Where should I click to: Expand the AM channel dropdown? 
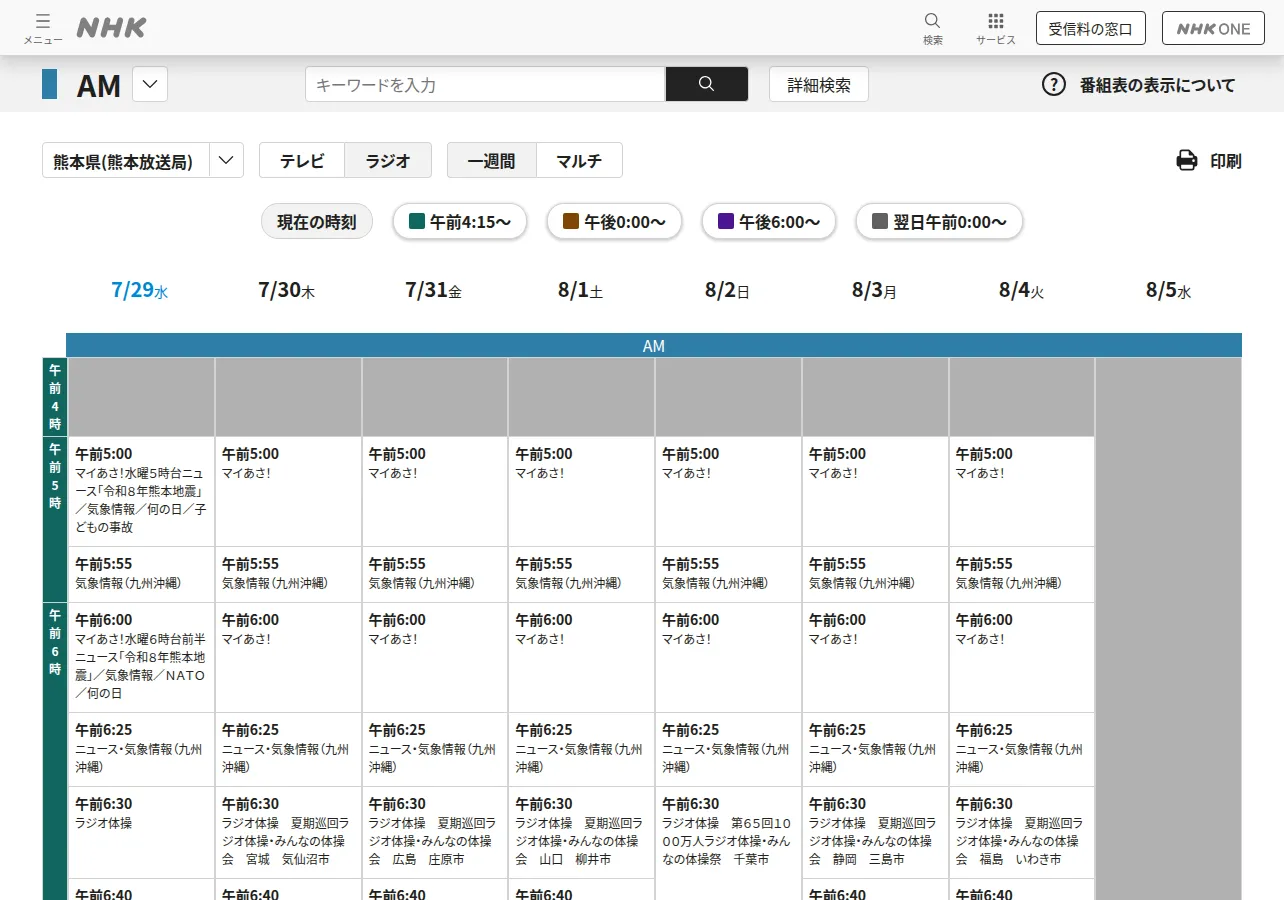(x=150, y=84)
